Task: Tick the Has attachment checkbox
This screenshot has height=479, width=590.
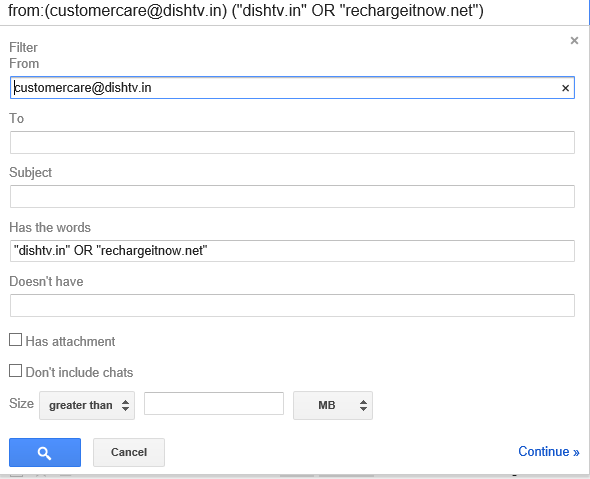Action: point(15,339)
